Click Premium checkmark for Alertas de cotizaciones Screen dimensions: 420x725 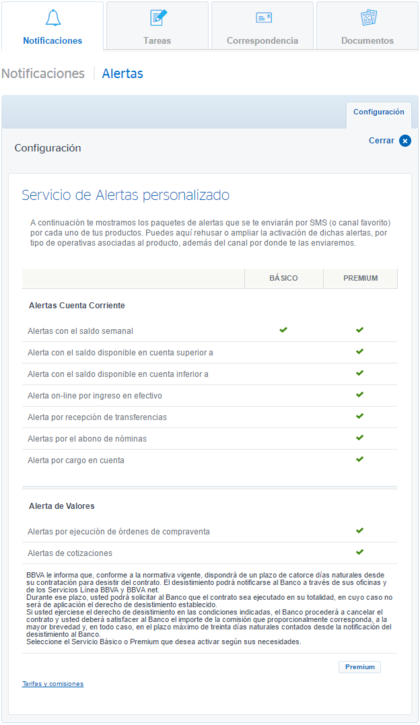(359, 552)
